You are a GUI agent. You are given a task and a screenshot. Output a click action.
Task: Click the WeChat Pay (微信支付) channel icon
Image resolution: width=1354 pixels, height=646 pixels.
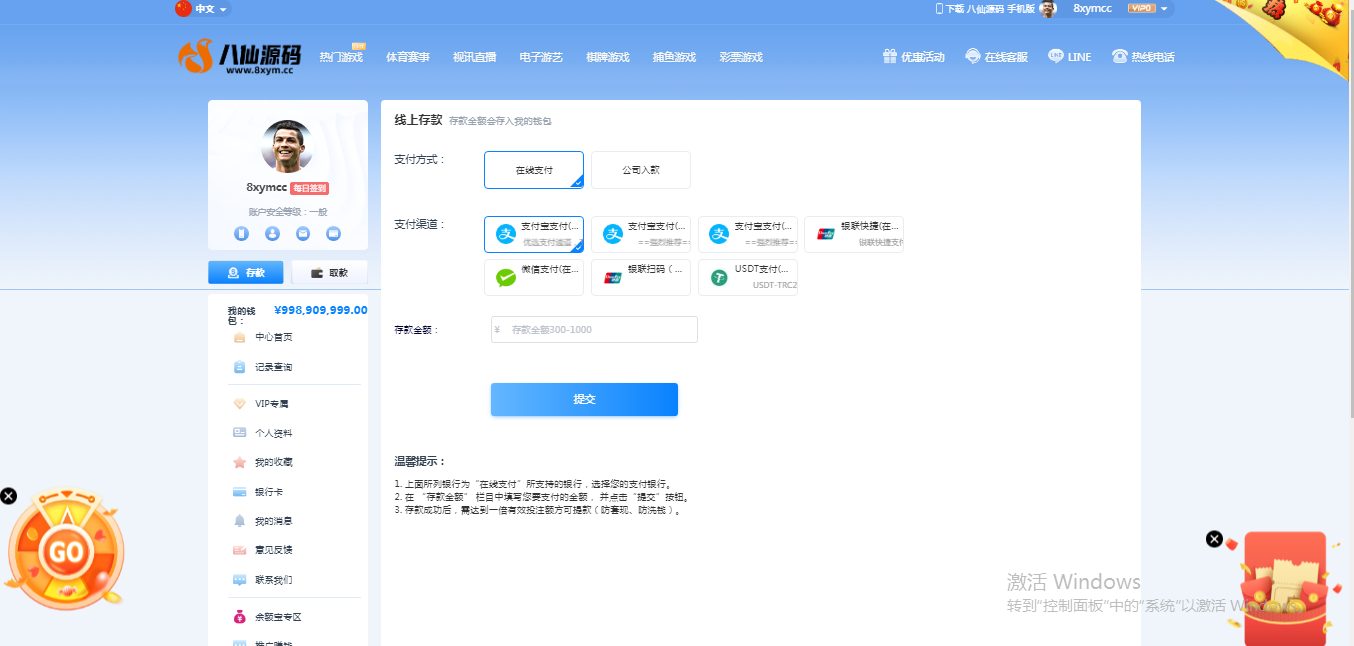pyautogui.click(x=506, y=278)
